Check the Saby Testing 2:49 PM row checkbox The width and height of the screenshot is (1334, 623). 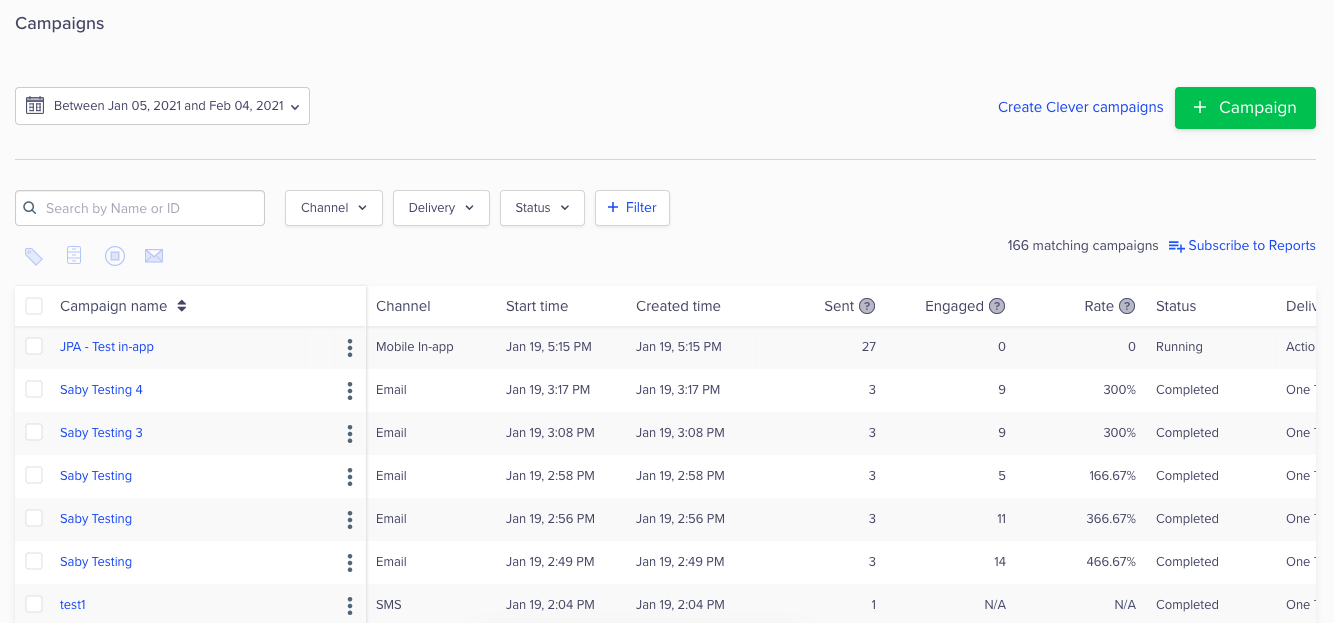tap(34, 561)
